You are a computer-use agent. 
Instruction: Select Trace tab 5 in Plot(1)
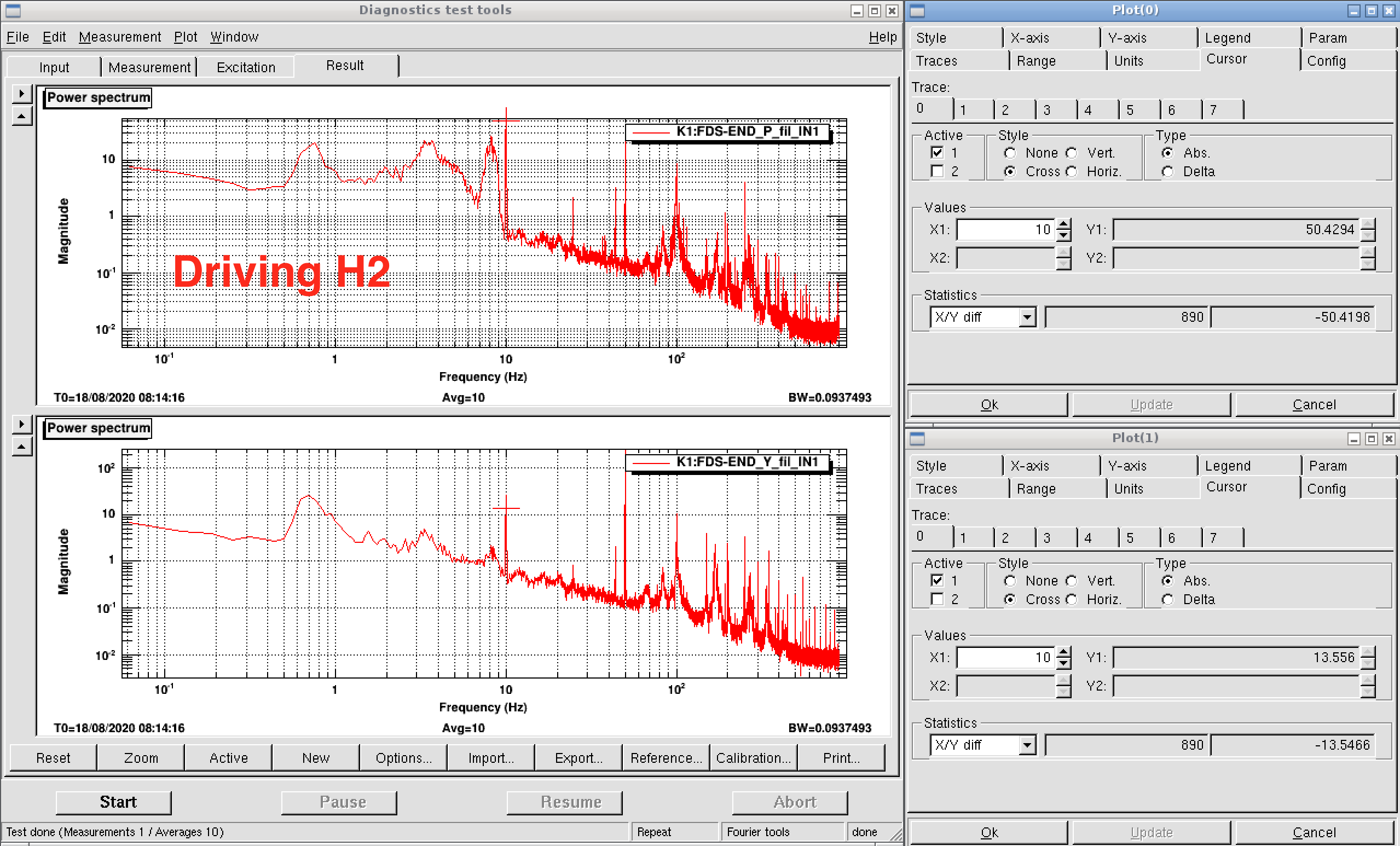1138,537
